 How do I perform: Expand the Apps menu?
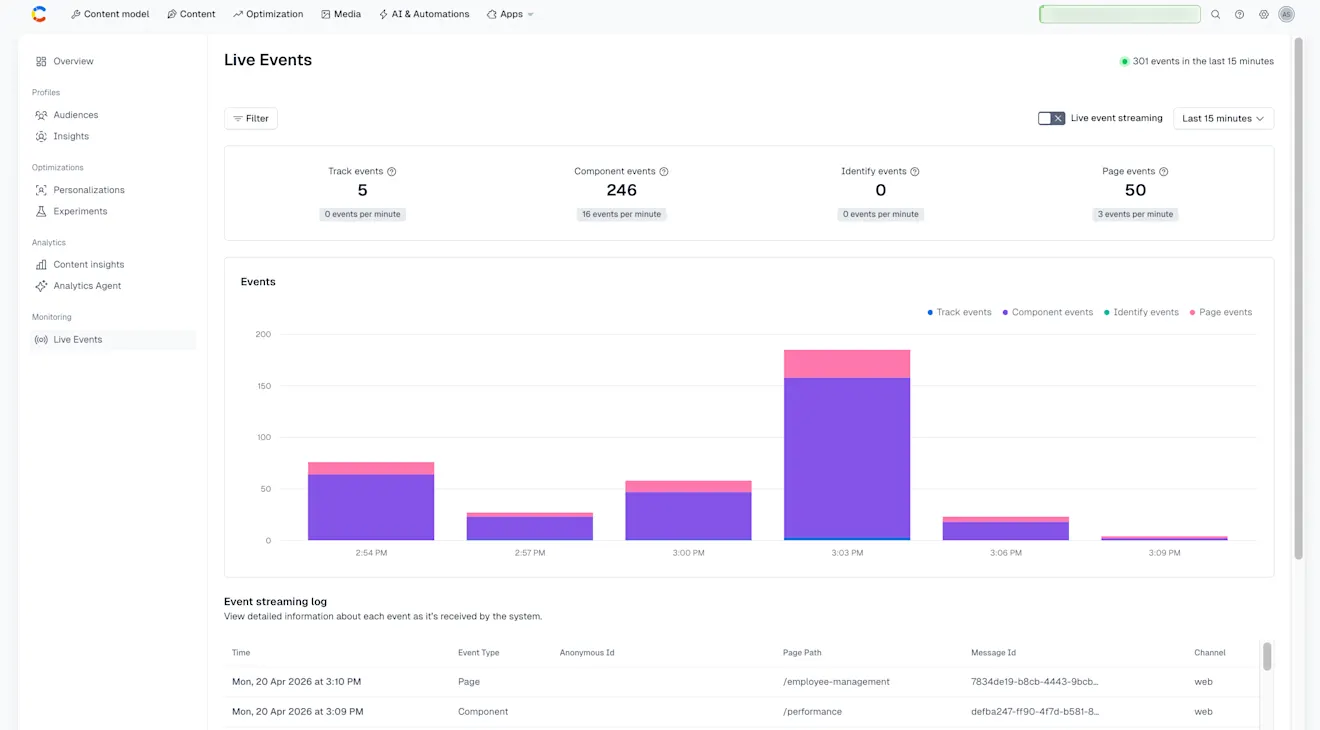point(510,14)
